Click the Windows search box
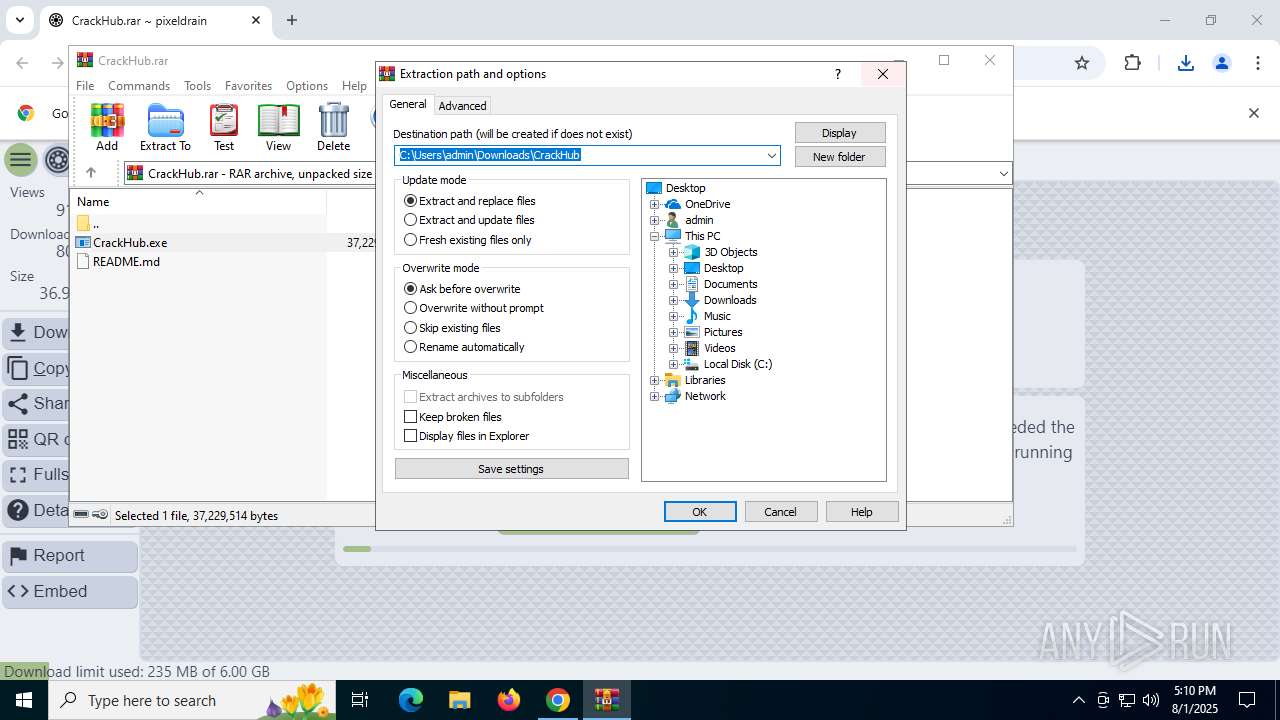1280x720 pixels. tap(190, 700)
